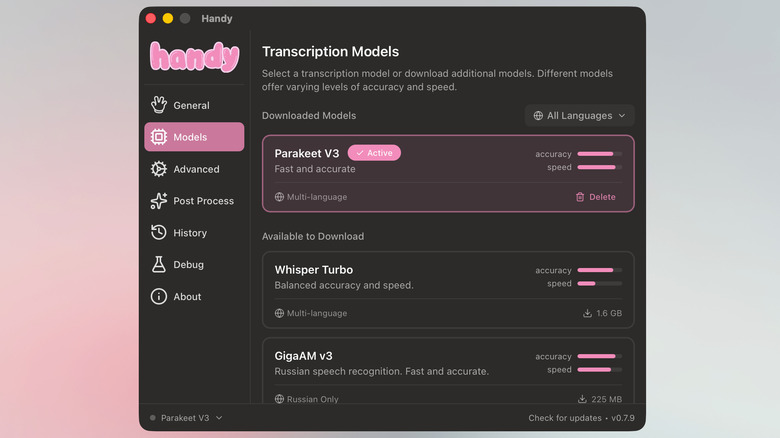Click Whisper Turbo speed bar
Image resolution: width=780 pixels, height=438 pixels.
click(x=599, y=284)
